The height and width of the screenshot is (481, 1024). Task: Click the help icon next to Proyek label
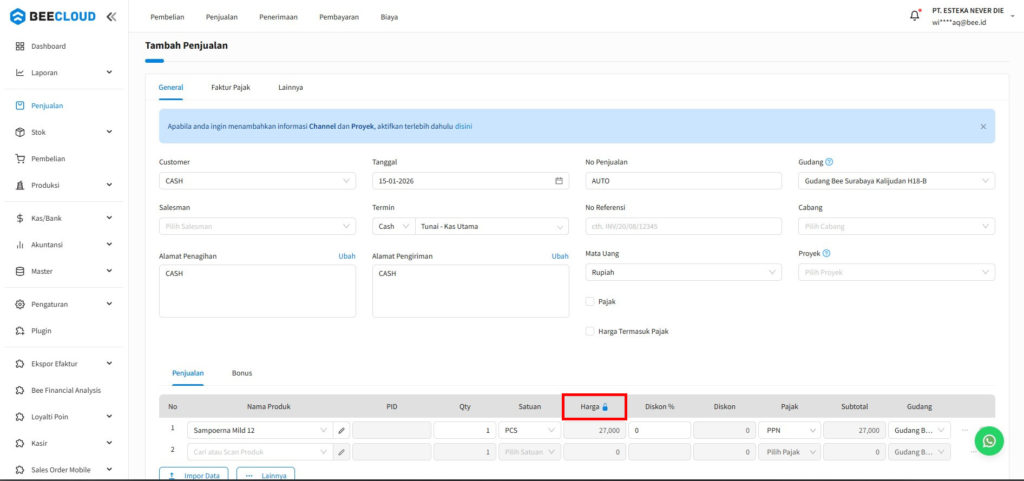click(x=826, y=254)
